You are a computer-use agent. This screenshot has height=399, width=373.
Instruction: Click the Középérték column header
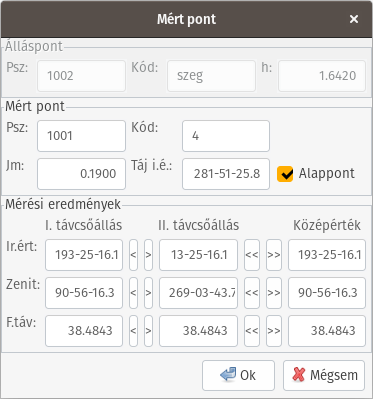click(x=327, y=225)
